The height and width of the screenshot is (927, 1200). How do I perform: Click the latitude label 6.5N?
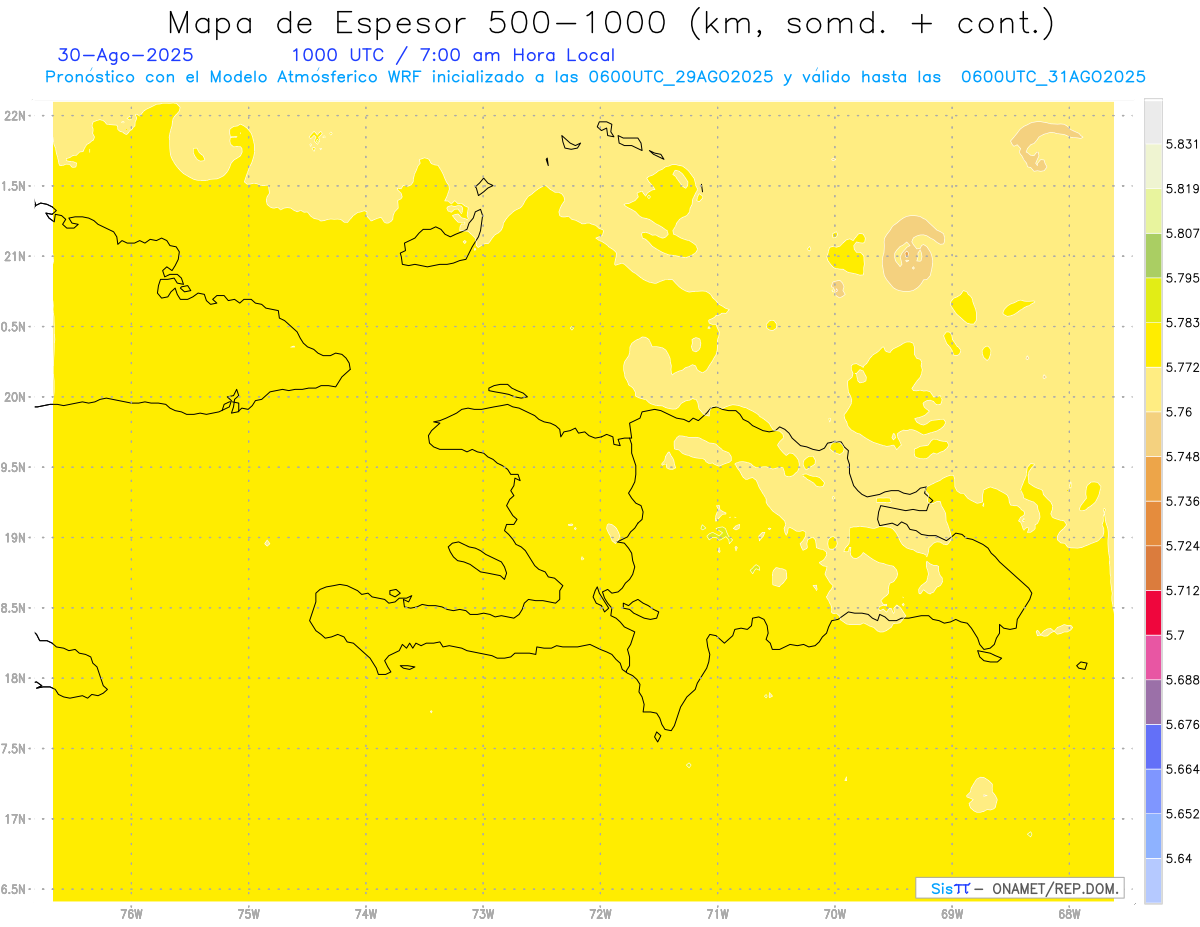(12, 889)
